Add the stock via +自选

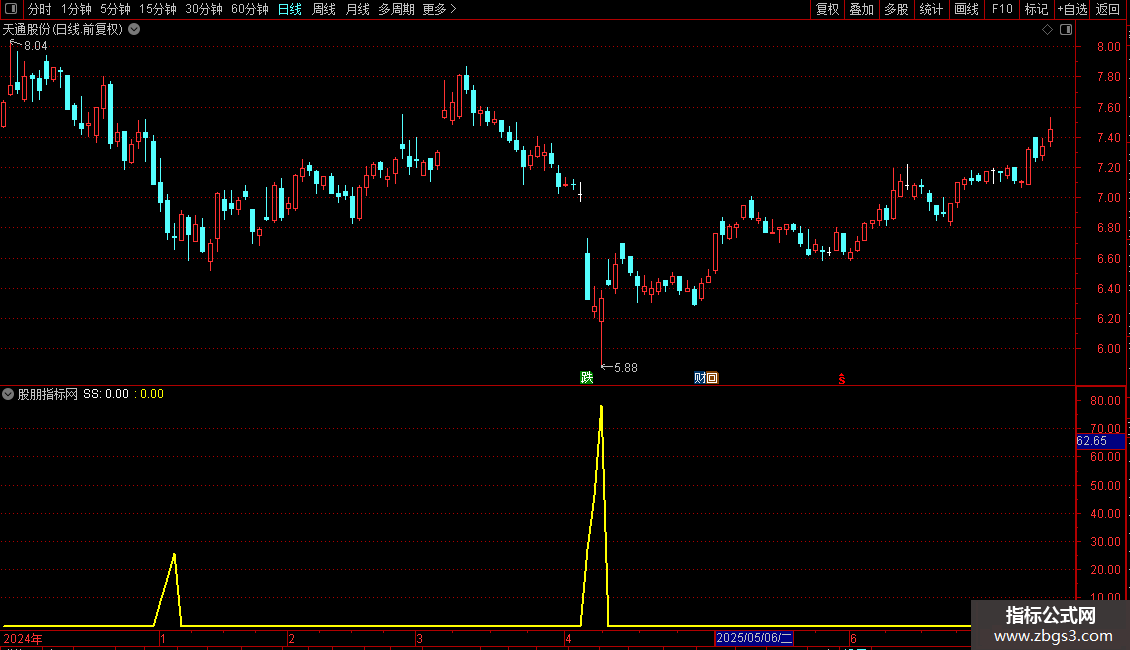point(1072,9)
